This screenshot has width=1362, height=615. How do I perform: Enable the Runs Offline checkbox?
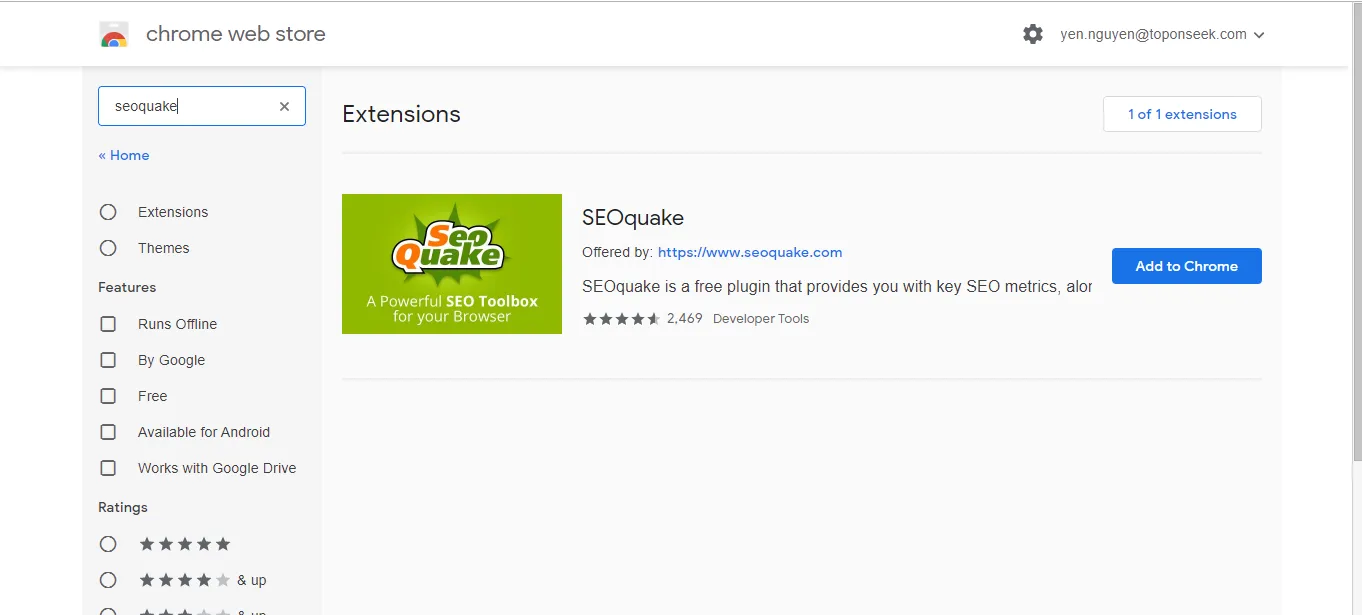point(108,324)
